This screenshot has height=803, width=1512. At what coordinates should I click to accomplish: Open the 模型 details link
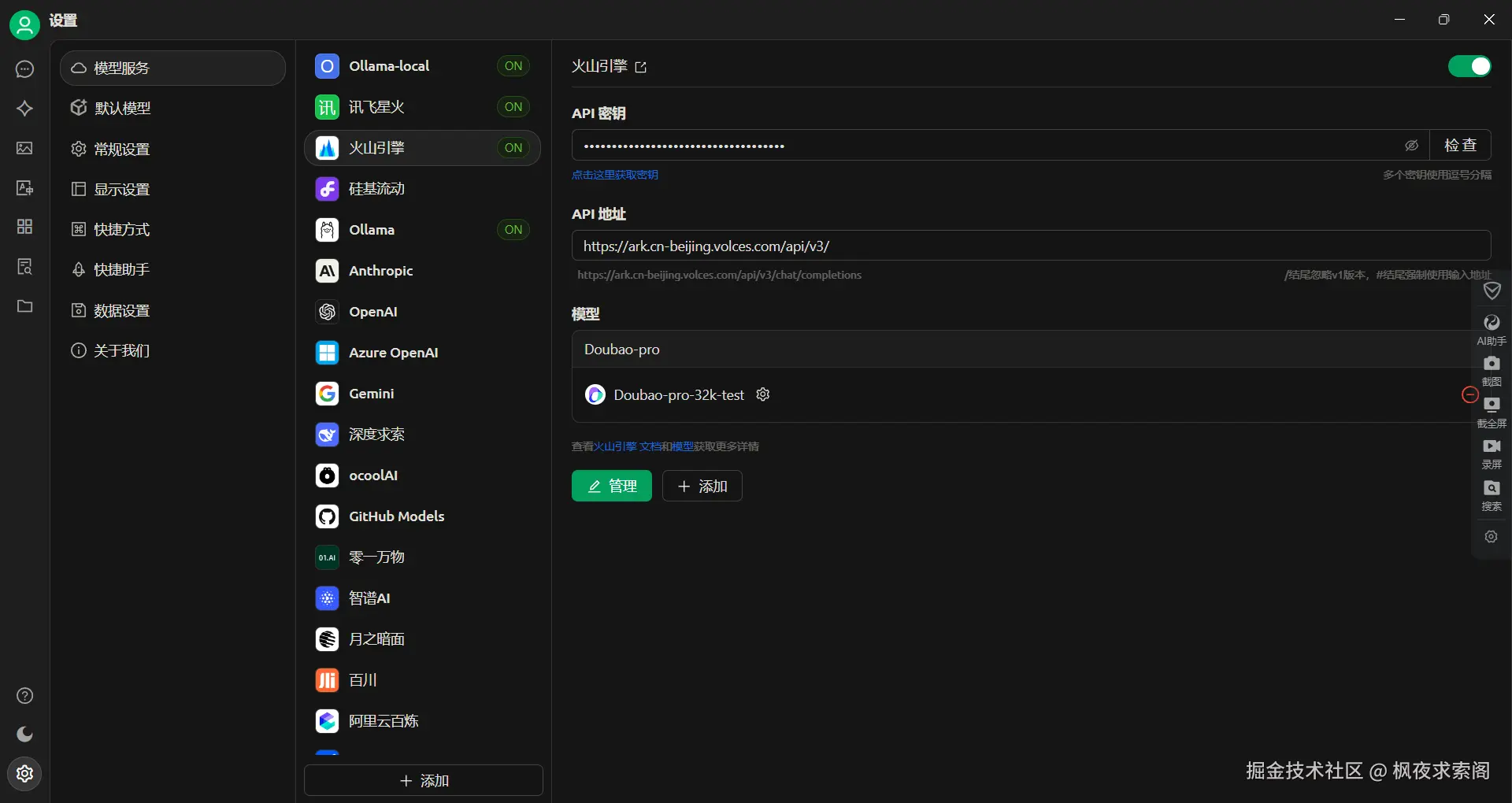[x=682, y=446]
